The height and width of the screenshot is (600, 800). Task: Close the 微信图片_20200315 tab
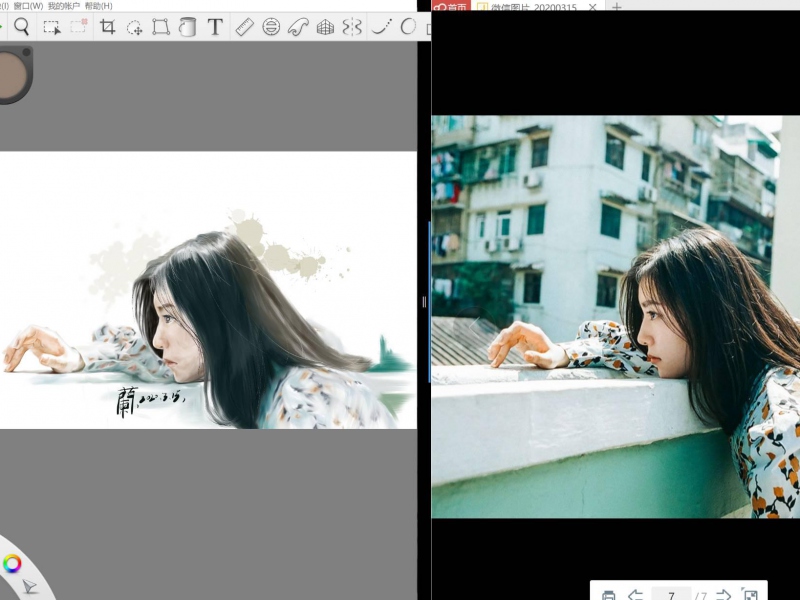click(592, 7)
